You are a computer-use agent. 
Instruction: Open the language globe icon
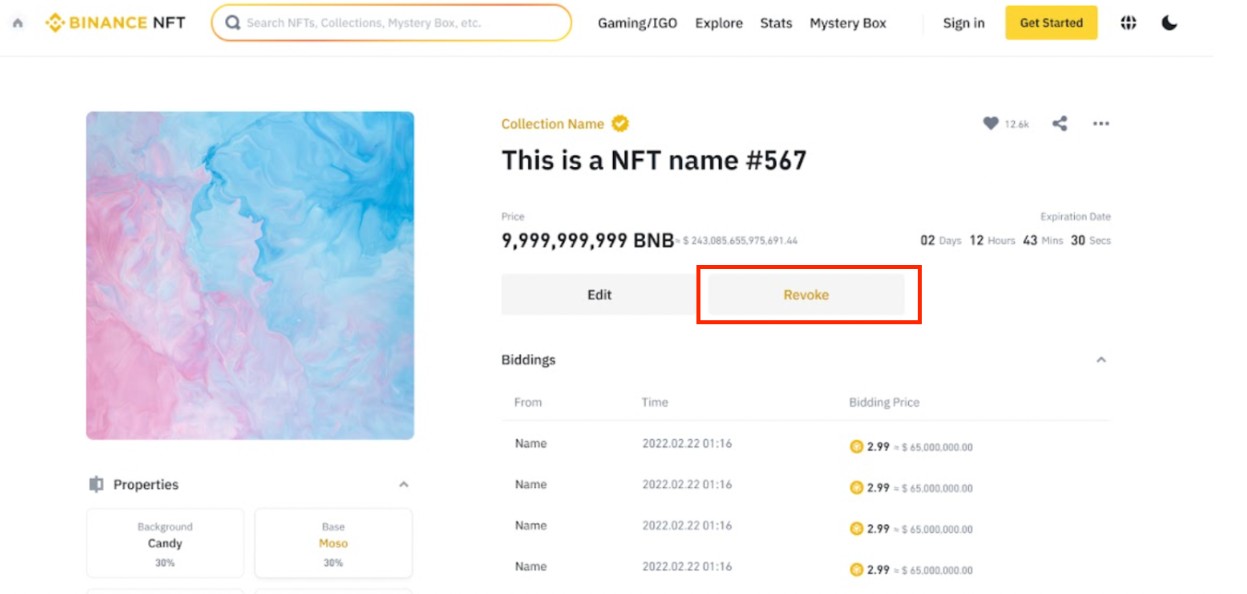point(1129,23)
